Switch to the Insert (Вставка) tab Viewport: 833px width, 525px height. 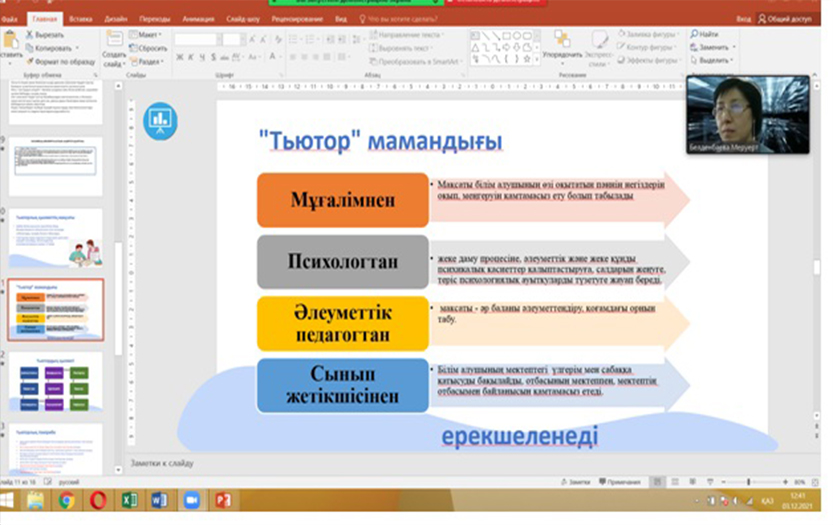(x=81, y=18)
